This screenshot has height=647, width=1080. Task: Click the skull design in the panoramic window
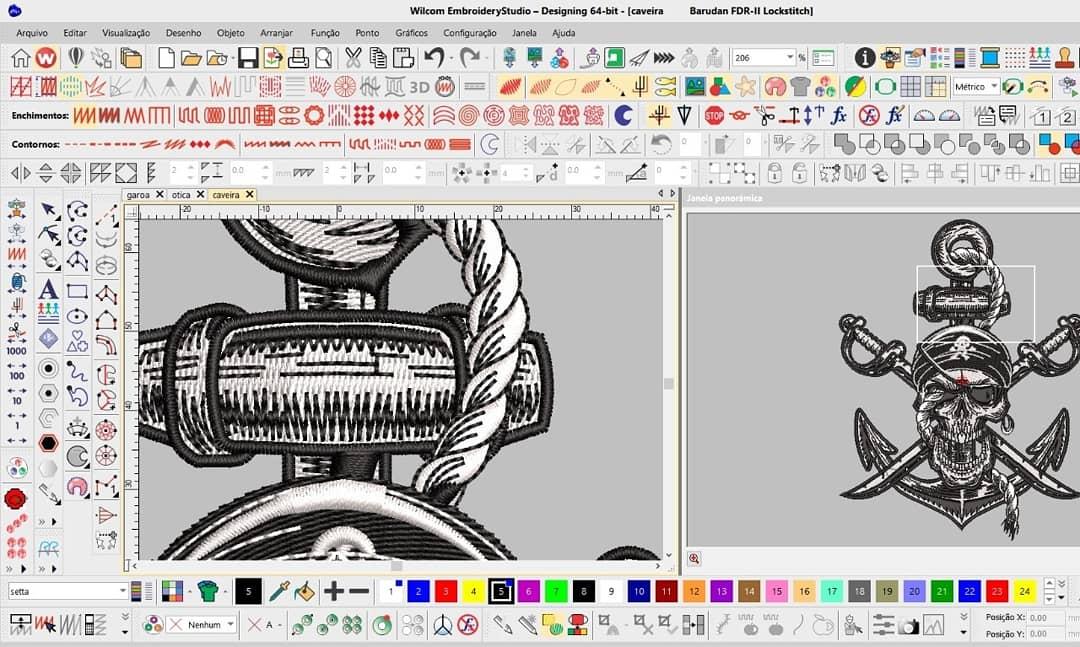coord(962,378)
